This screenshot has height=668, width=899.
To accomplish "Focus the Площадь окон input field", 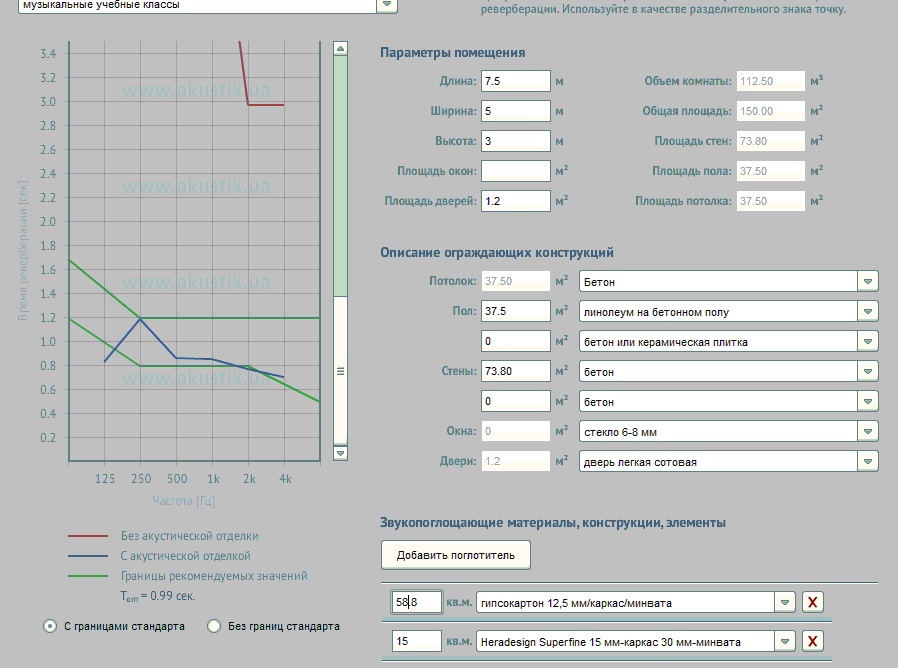I will (515, 171).
